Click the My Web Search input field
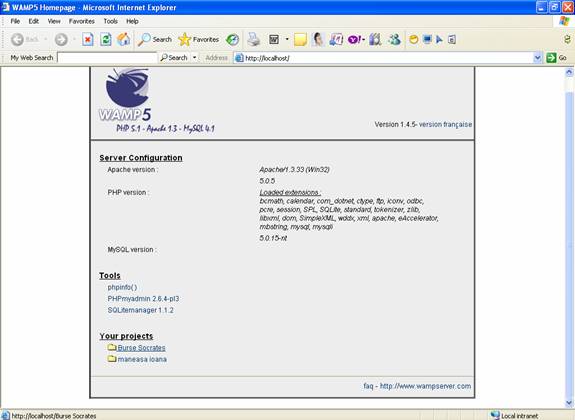Viewport: 575px width, 420px height. click(x=107, y=58)
